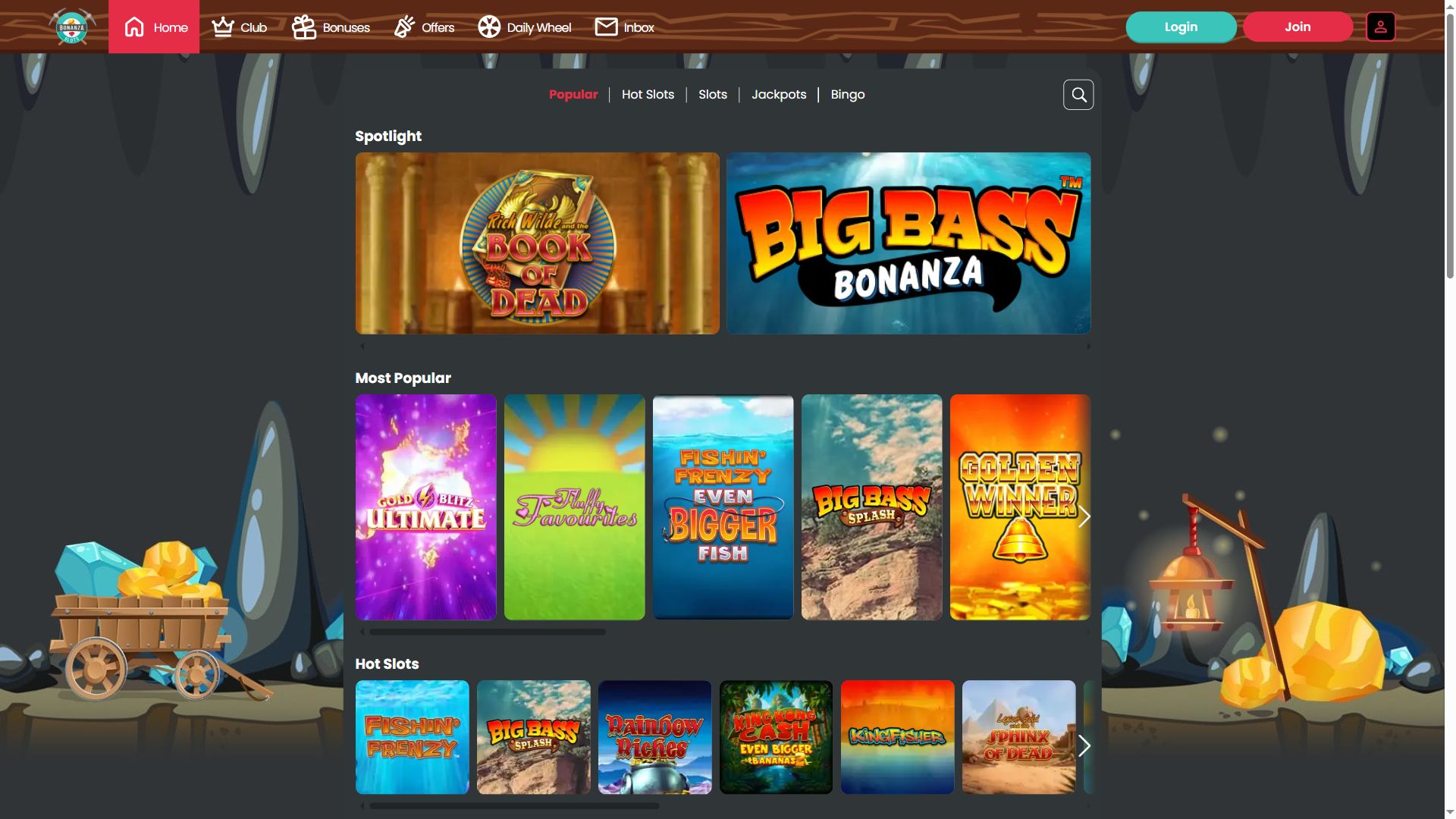The height and width of the screenshot is (819, 1456).
Task: Open the Bingo tab
Action: coord(847,94)
